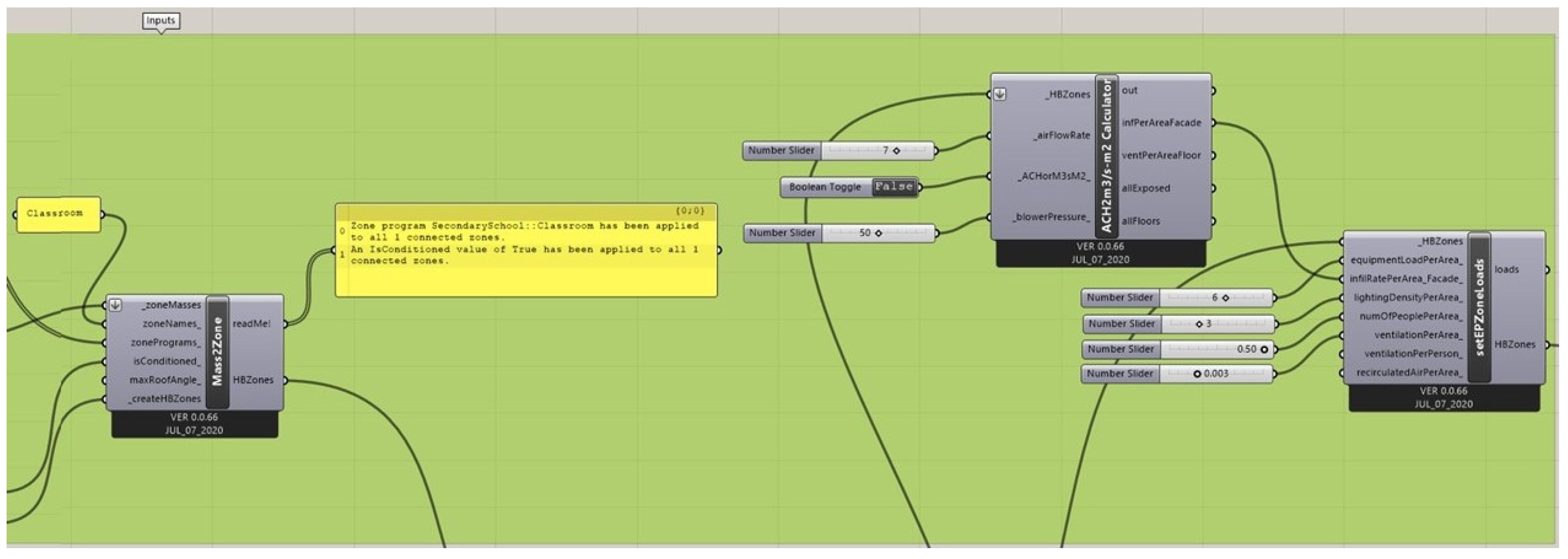Screen dimensions: 1568x559
Task: Click the readMe! output of Mass2Zone
Action: 251,324
